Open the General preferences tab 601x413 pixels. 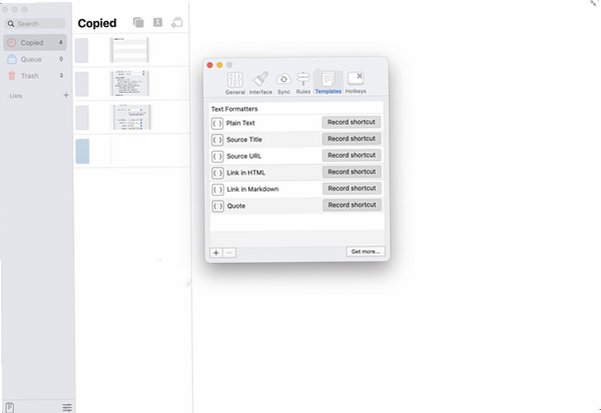point(235,83)
